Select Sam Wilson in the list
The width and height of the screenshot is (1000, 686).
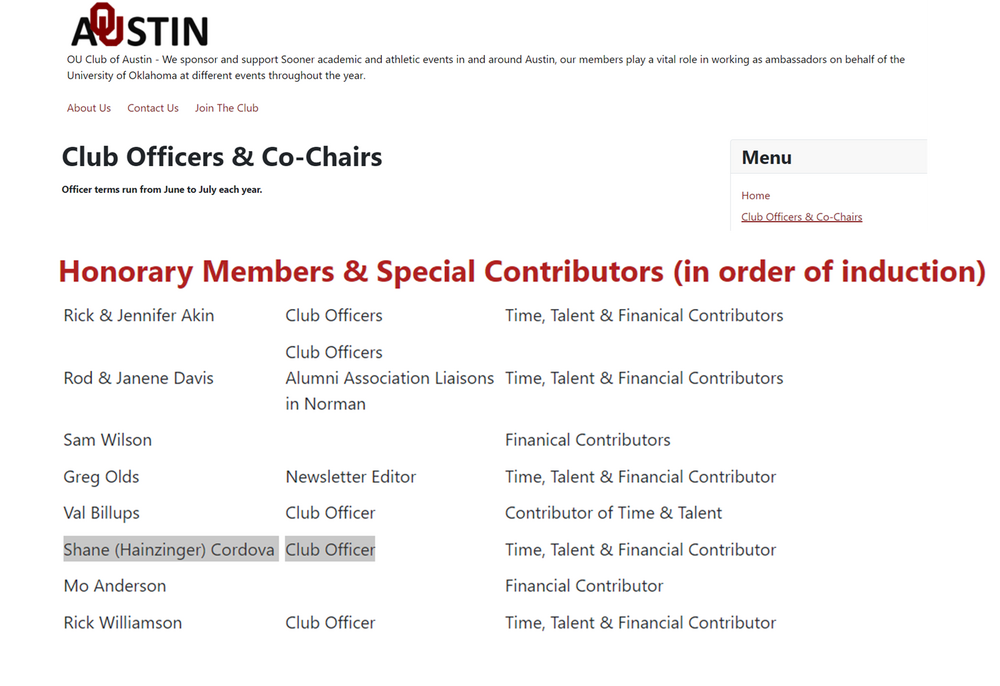point(107,440)
